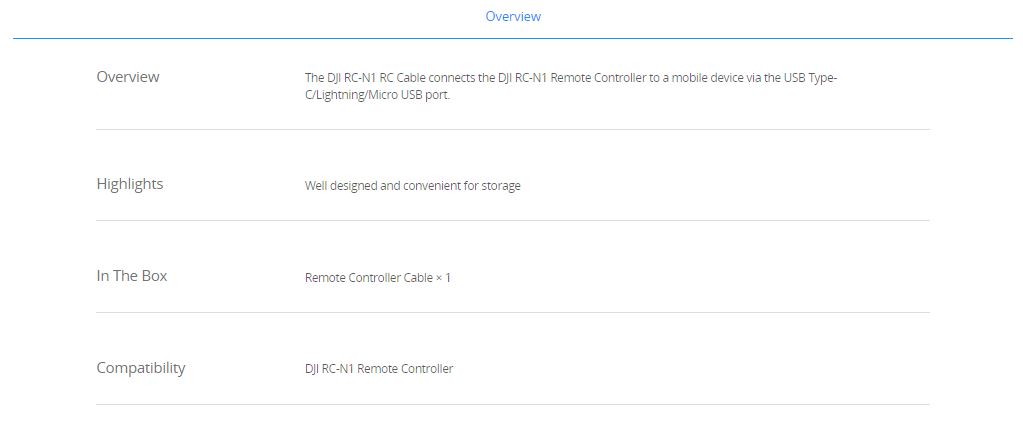Click the DJI RC-N1 RC Cable description paragraph
Viewport: 1023px width, 429px height.
[x=571, y=86]
